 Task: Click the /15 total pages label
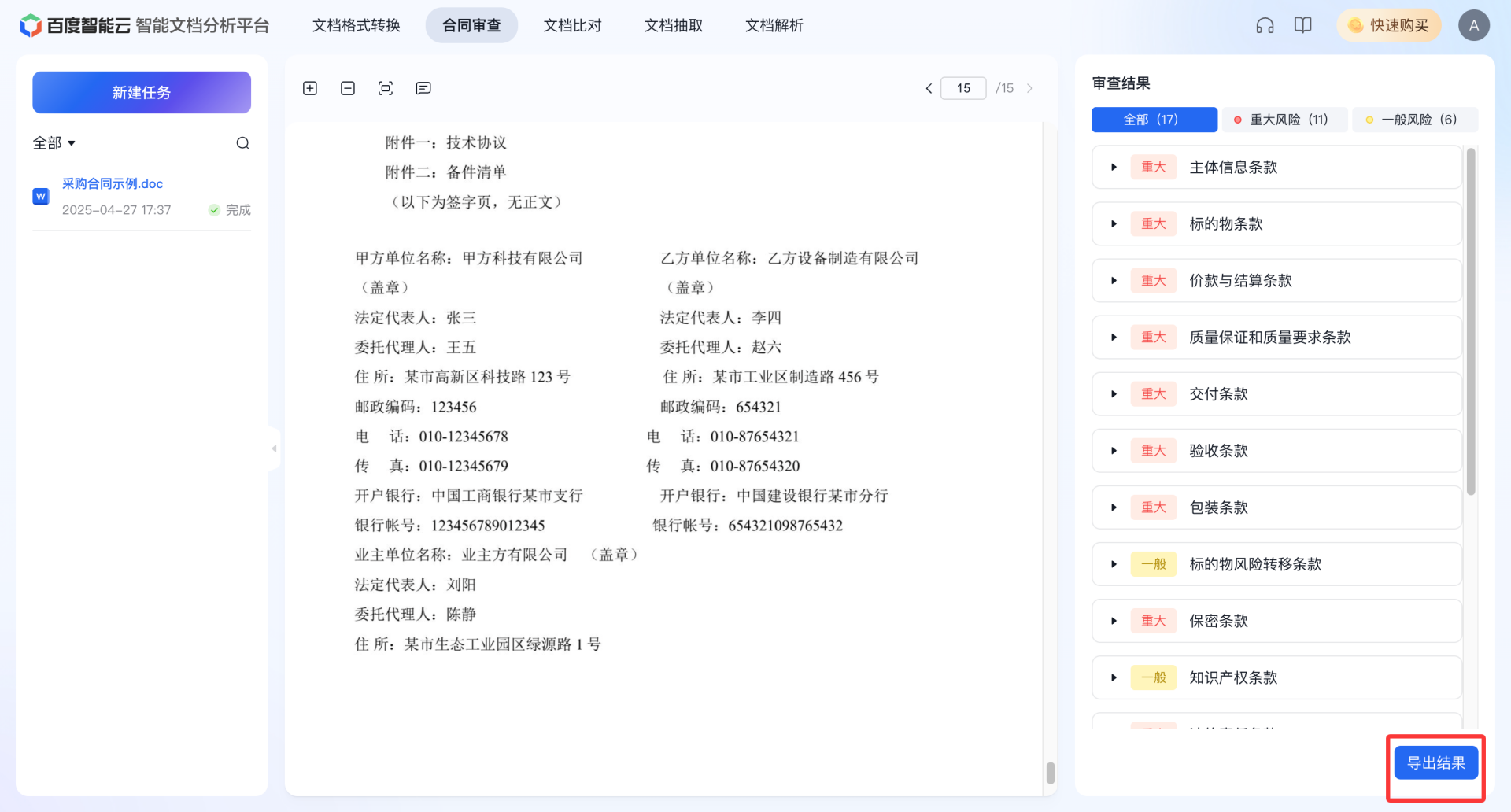1005,88
